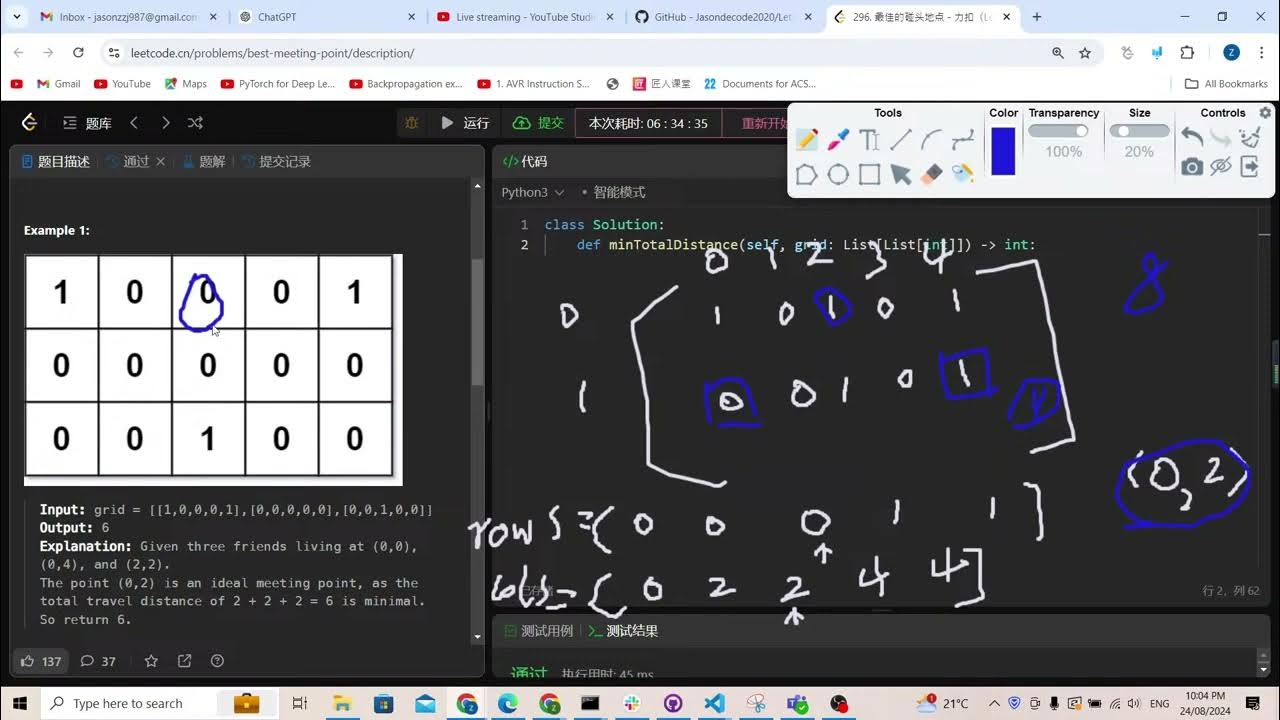Image resolution: width=1280 pixels, height=720 pixels.
Task: Click the taskbar search box
Action: 161,703
